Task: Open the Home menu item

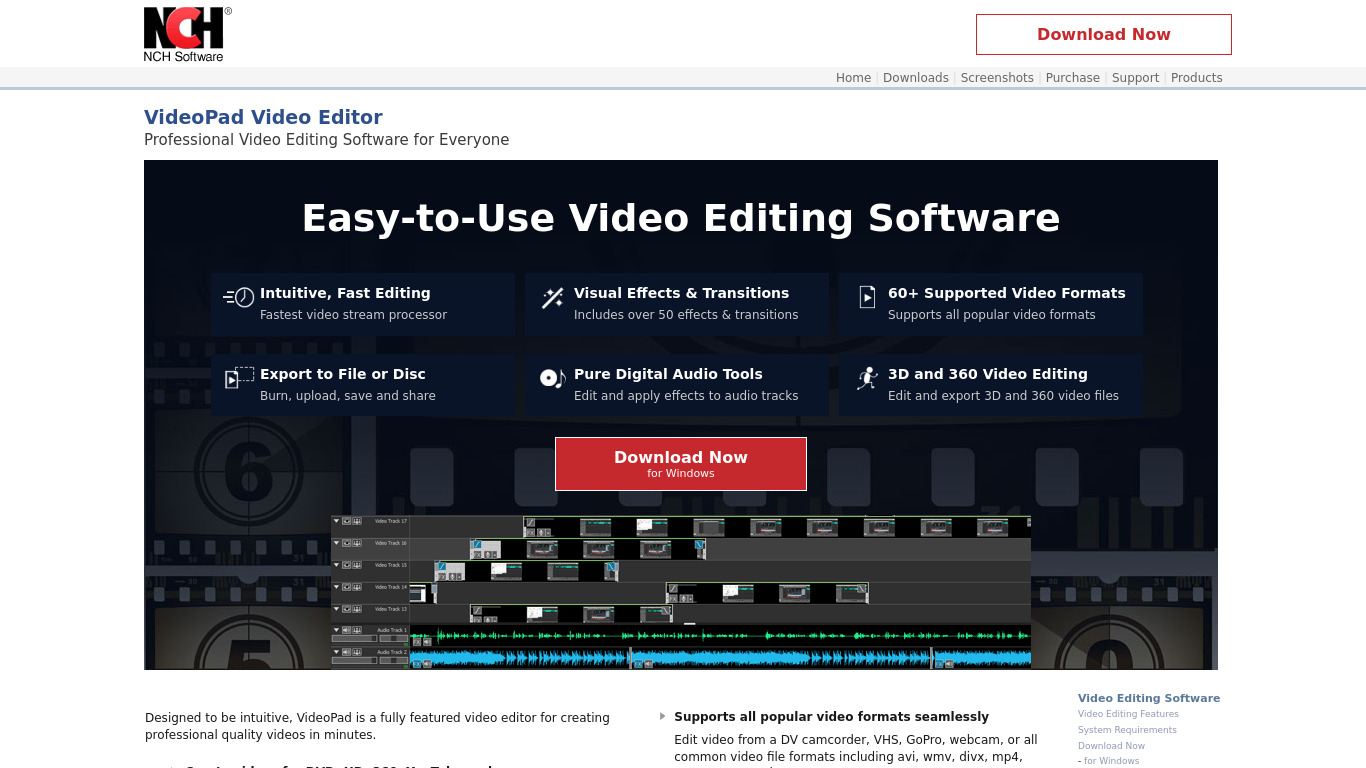Action: tap(853, 78)
